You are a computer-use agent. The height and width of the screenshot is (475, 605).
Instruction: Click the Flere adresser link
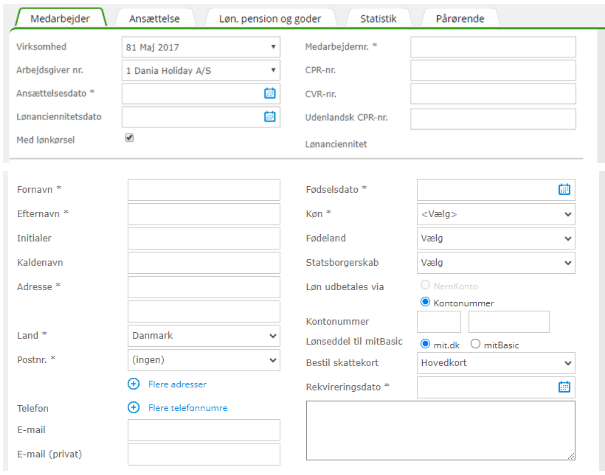pos(177,384)
